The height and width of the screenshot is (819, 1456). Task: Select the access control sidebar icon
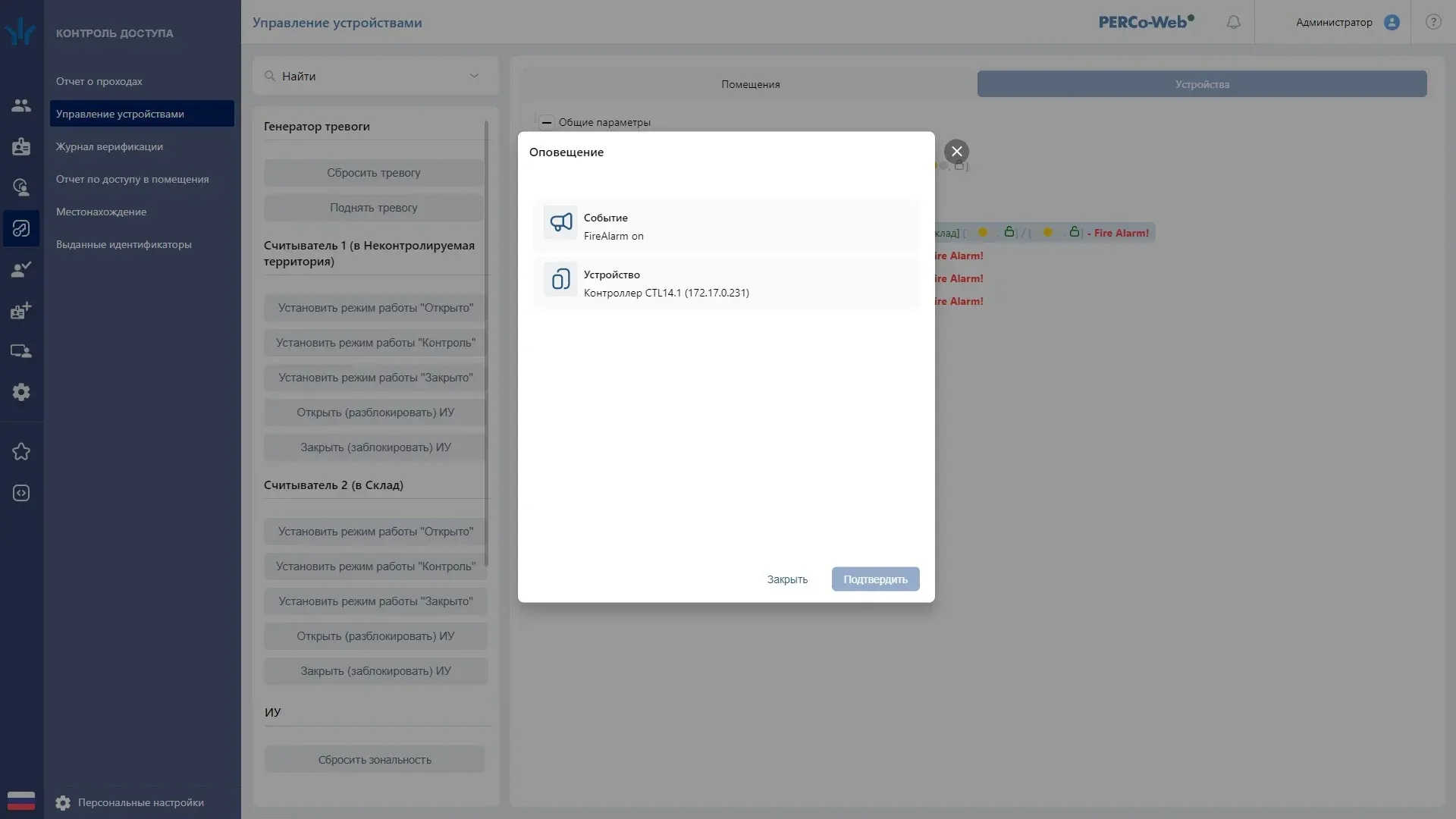point(21,228)
